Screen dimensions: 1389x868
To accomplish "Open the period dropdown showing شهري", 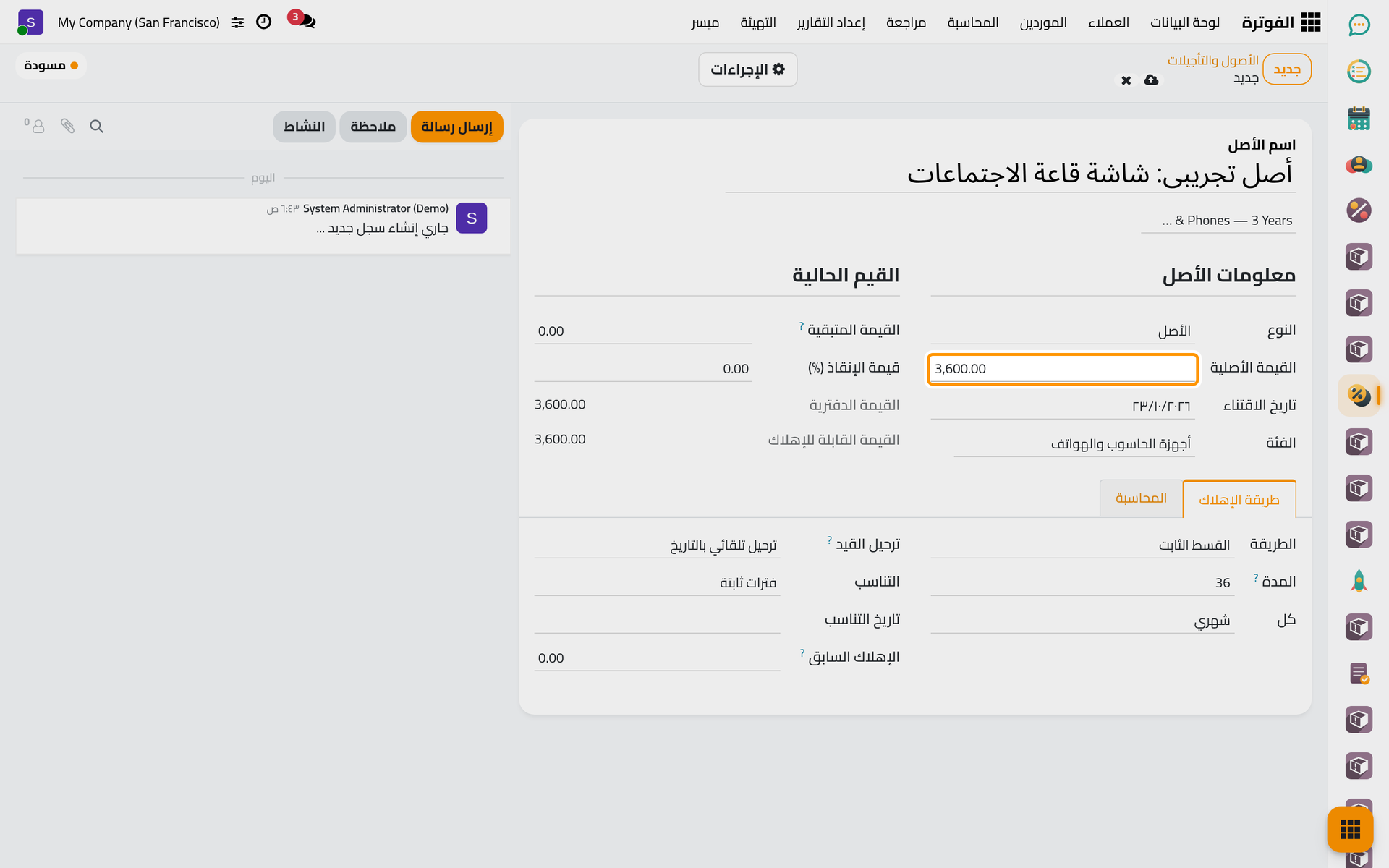I will 1082,620.
